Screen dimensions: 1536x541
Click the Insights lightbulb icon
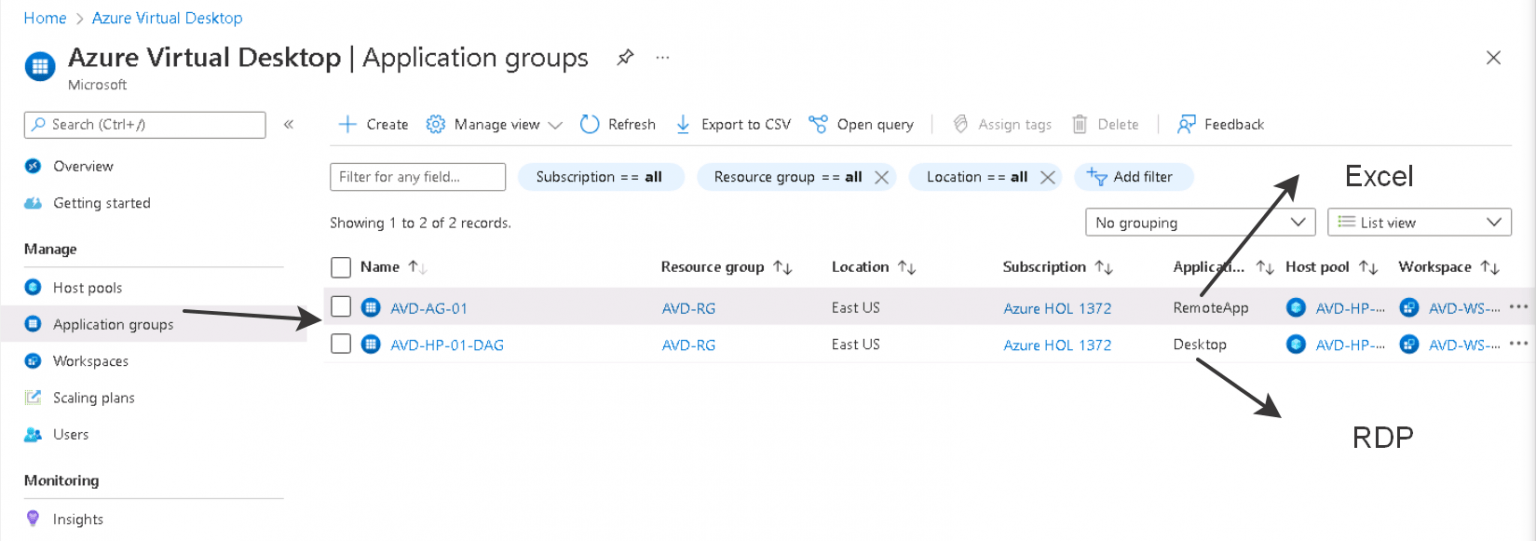[x=33, y=519]
